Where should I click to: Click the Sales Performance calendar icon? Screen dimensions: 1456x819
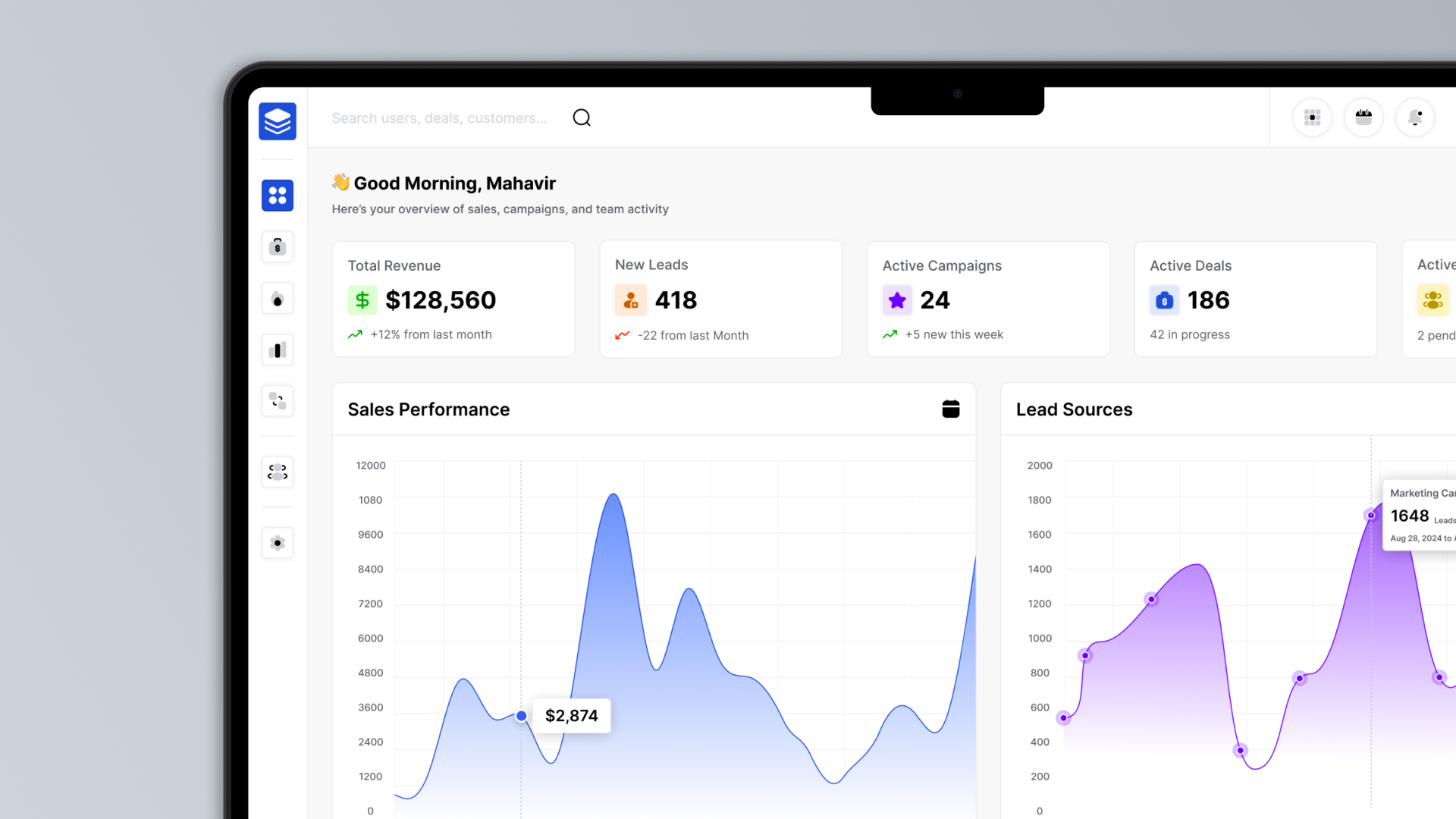951,409
